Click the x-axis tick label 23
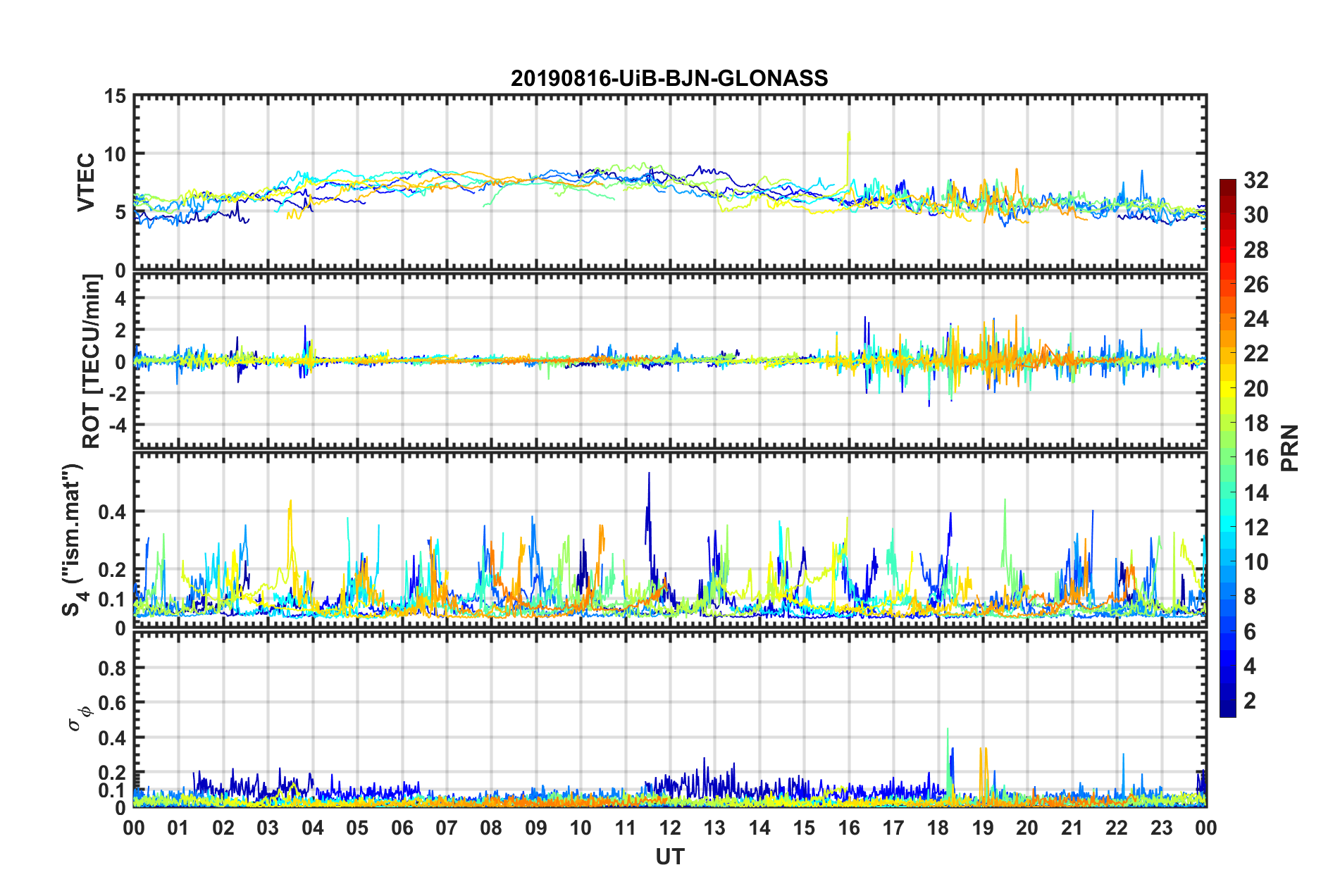This screenshot has height=896, width=1340. click(x=1161, y=828)
